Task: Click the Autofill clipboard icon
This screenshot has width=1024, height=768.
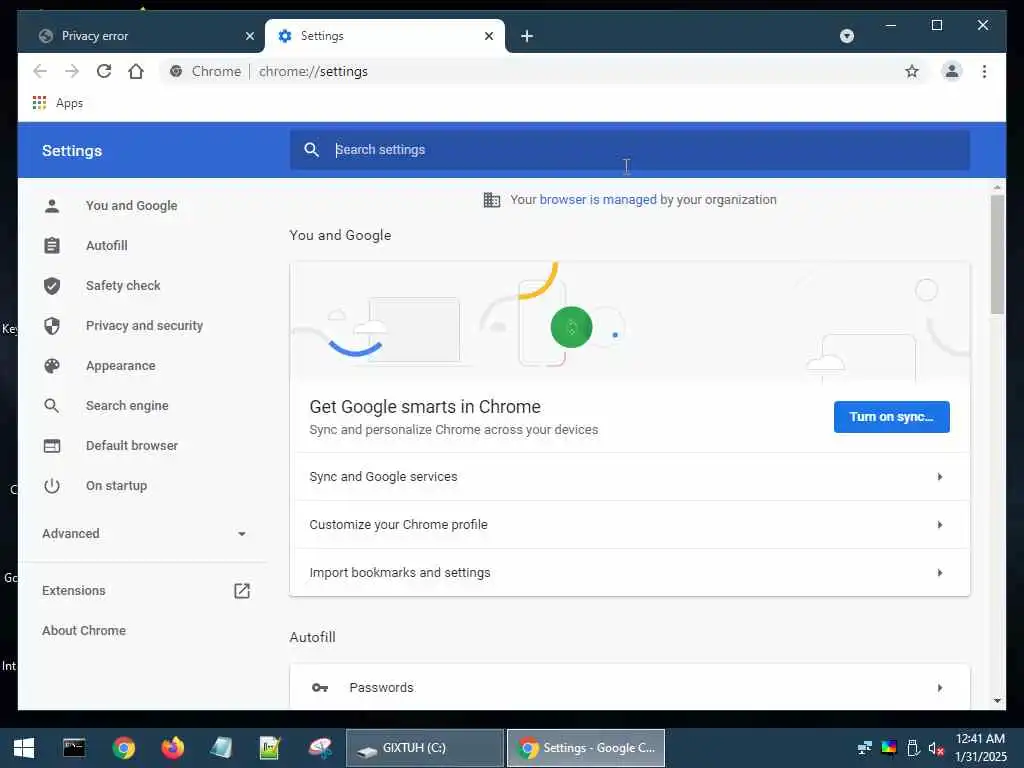Action: pyautogui.click(x=52, y=246)
